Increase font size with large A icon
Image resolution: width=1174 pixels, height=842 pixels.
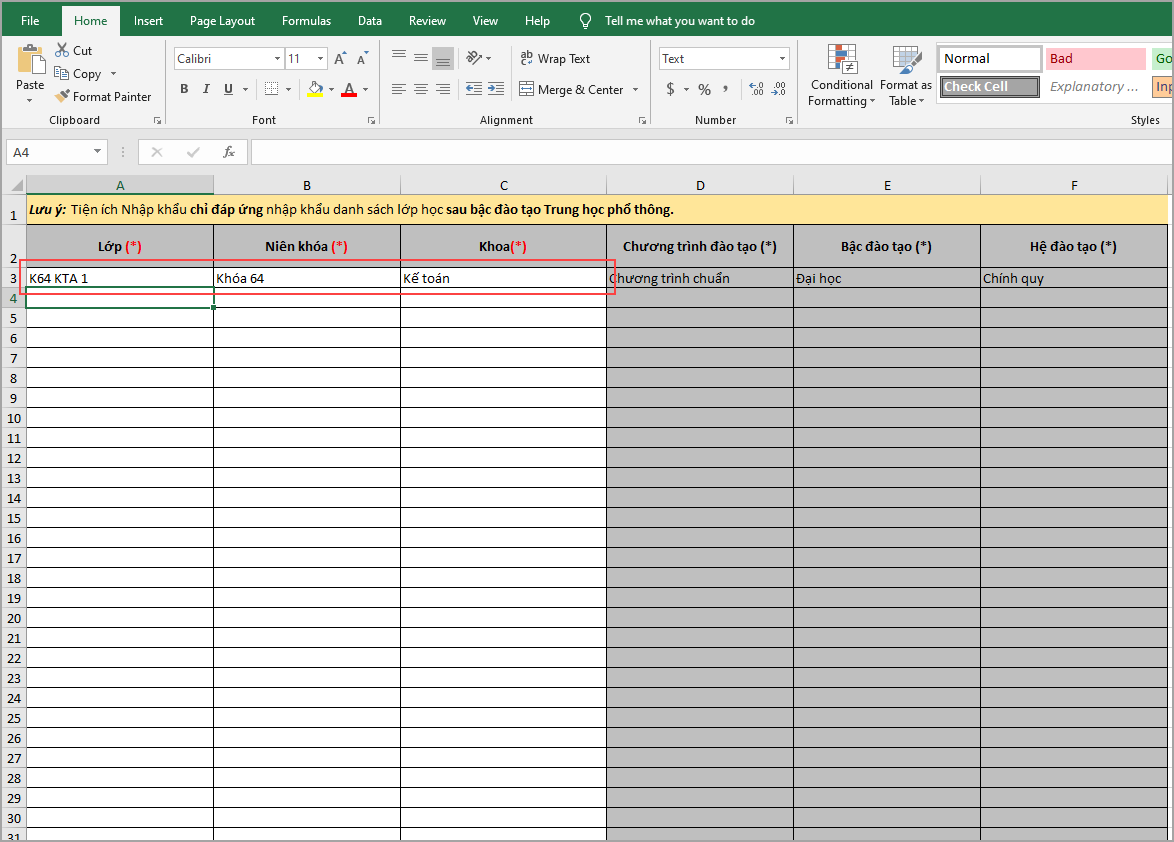340,58
